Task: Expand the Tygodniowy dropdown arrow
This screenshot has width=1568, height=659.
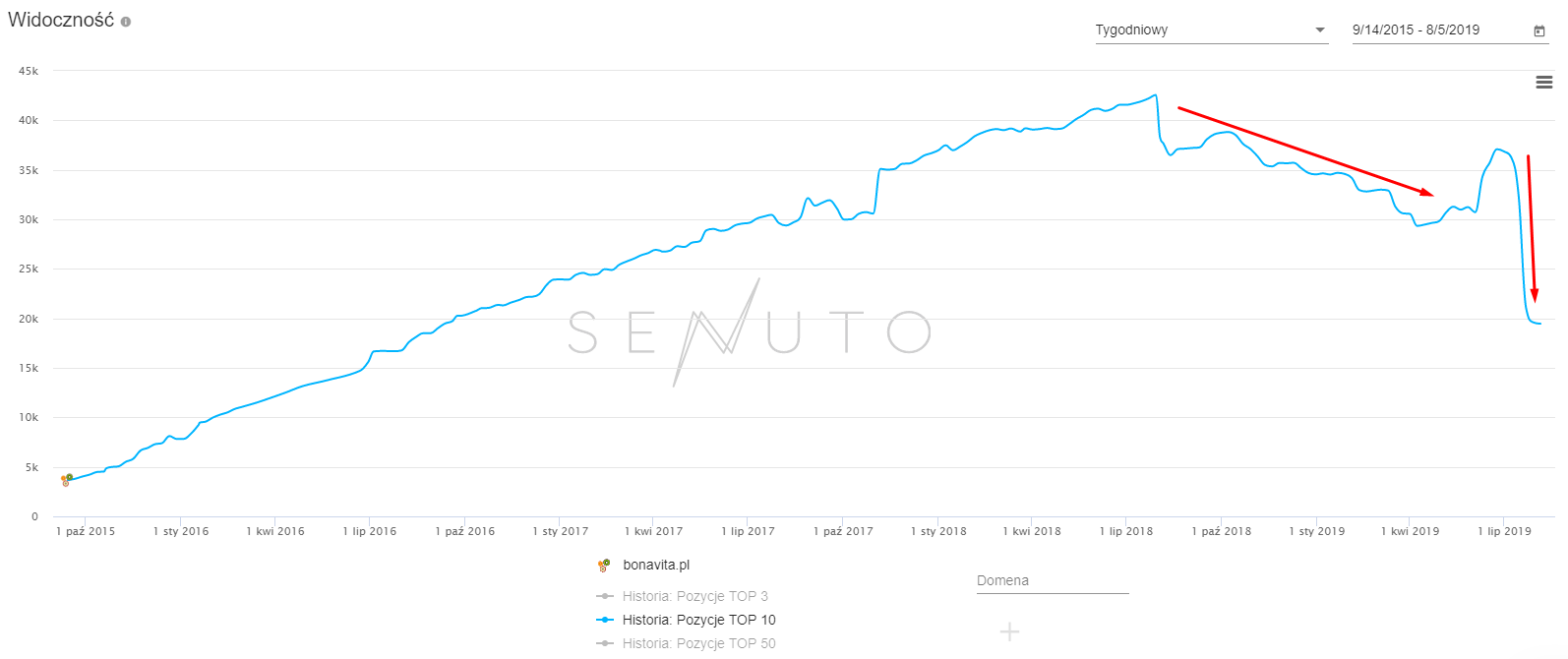Action: click(x=1320, y=30)
